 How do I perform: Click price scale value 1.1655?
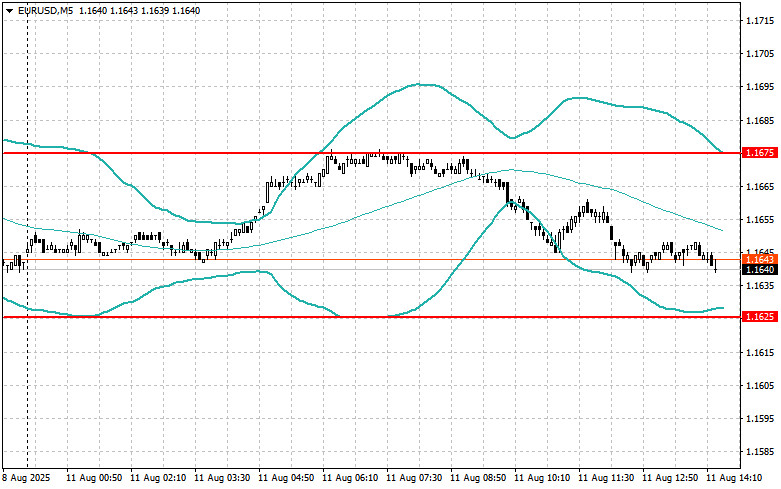tap(760, 220)
